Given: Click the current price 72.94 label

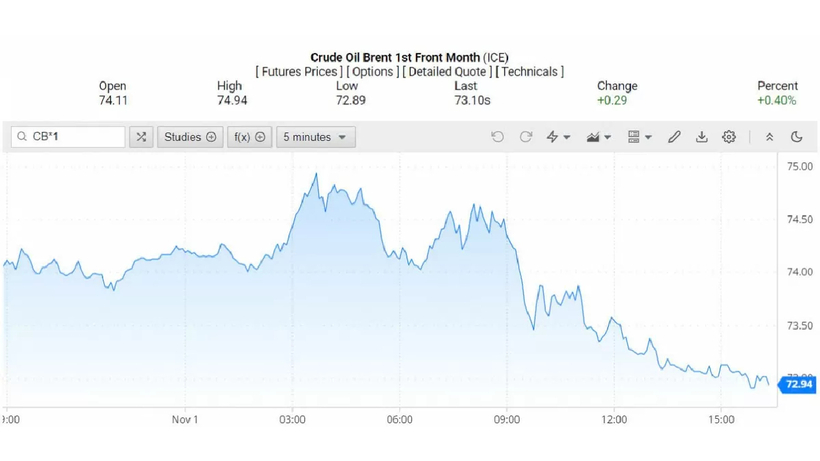Looking at the screenshot, I should (799, 384).
